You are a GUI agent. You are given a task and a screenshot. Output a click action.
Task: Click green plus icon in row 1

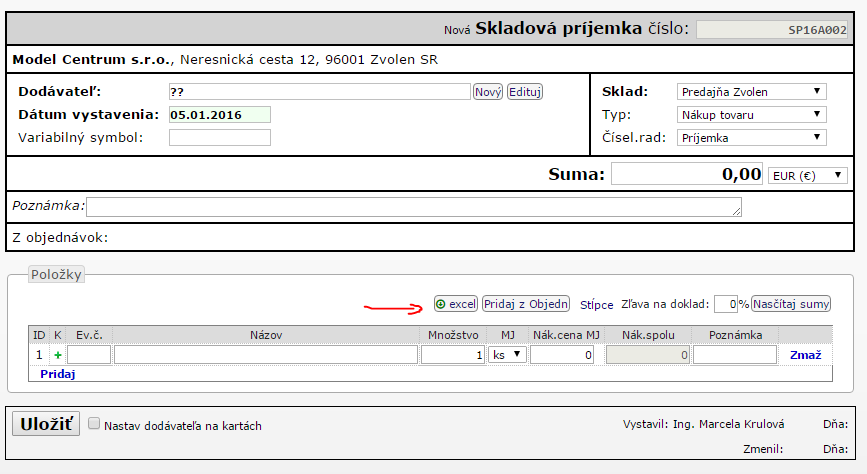pos(57,355)
